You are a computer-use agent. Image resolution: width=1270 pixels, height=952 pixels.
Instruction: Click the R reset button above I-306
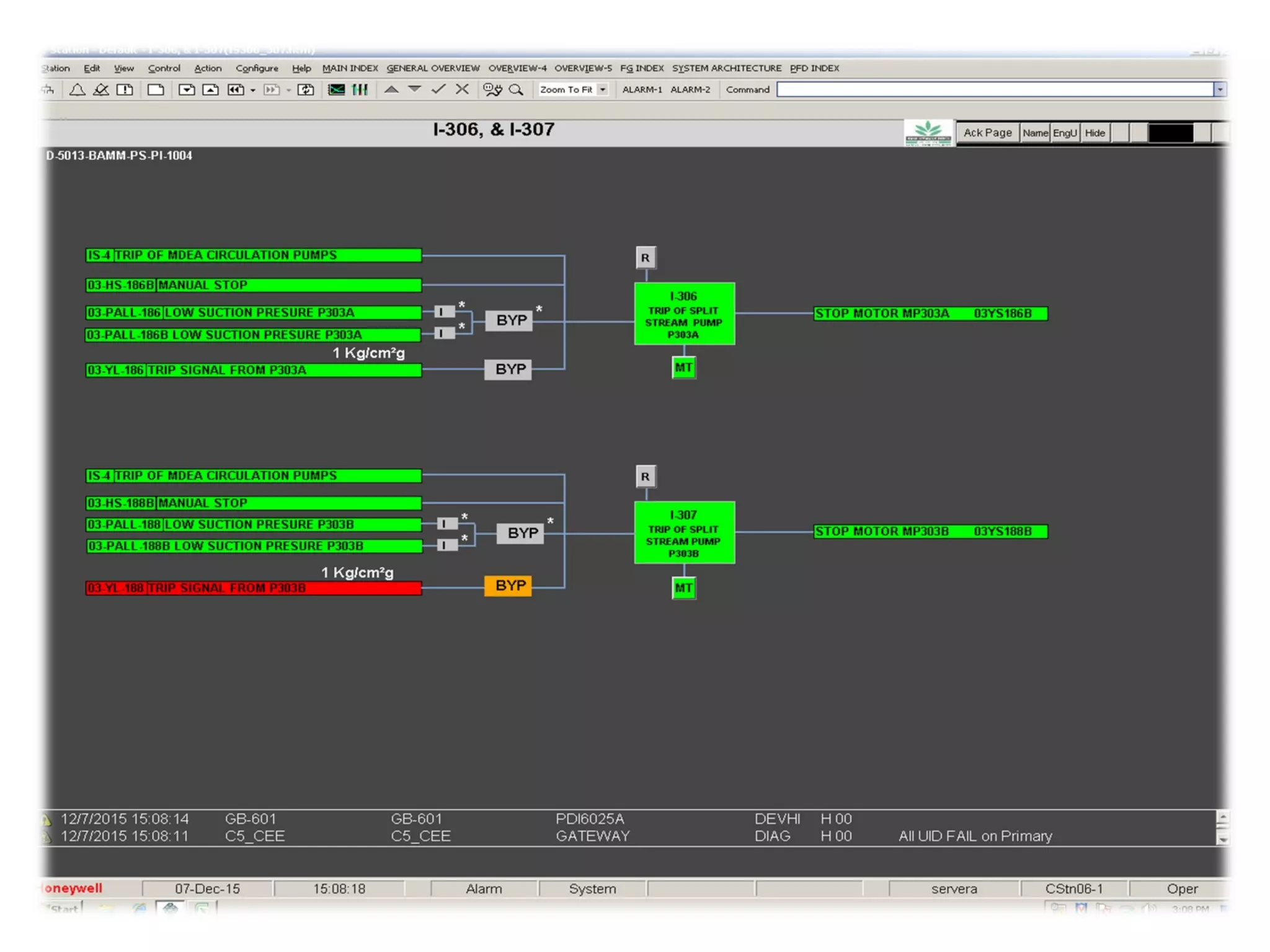[645, 258]
